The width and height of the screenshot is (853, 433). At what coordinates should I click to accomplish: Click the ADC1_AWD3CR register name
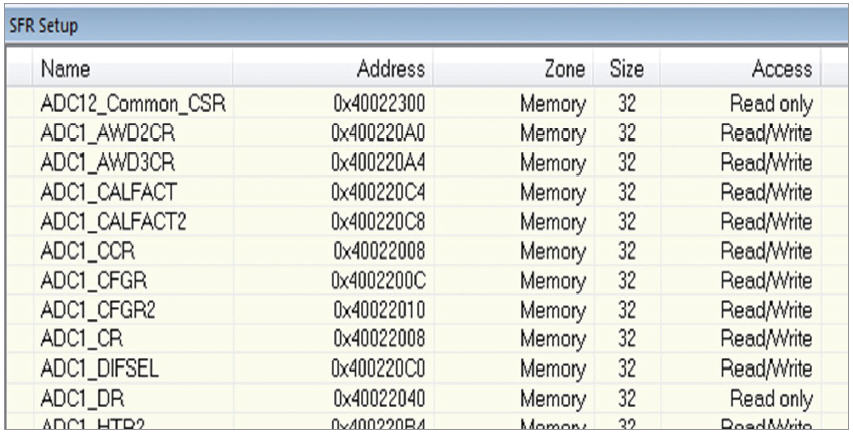point(98,159)
